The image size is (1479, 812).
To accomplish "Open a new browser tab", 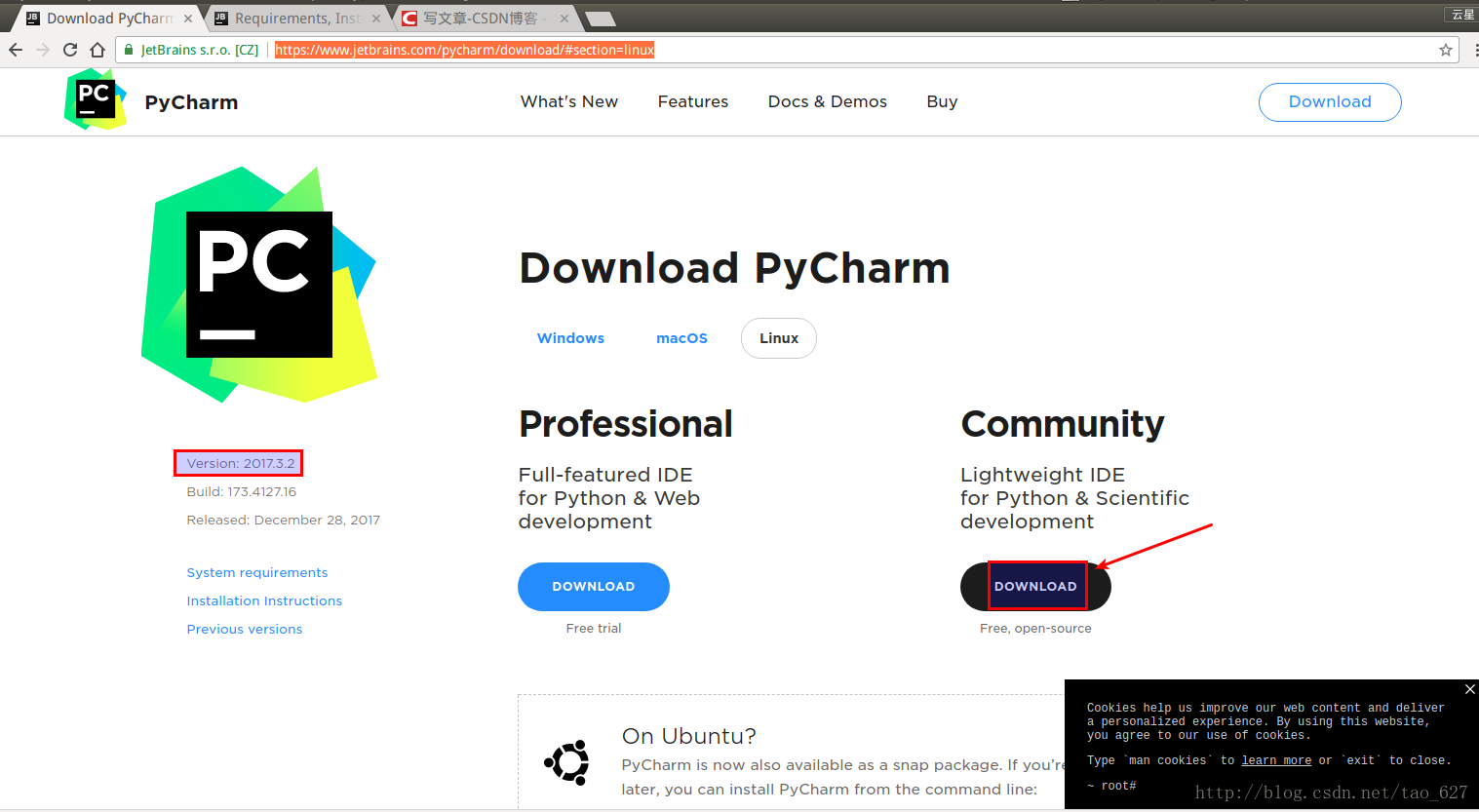I will coord(601,19).
